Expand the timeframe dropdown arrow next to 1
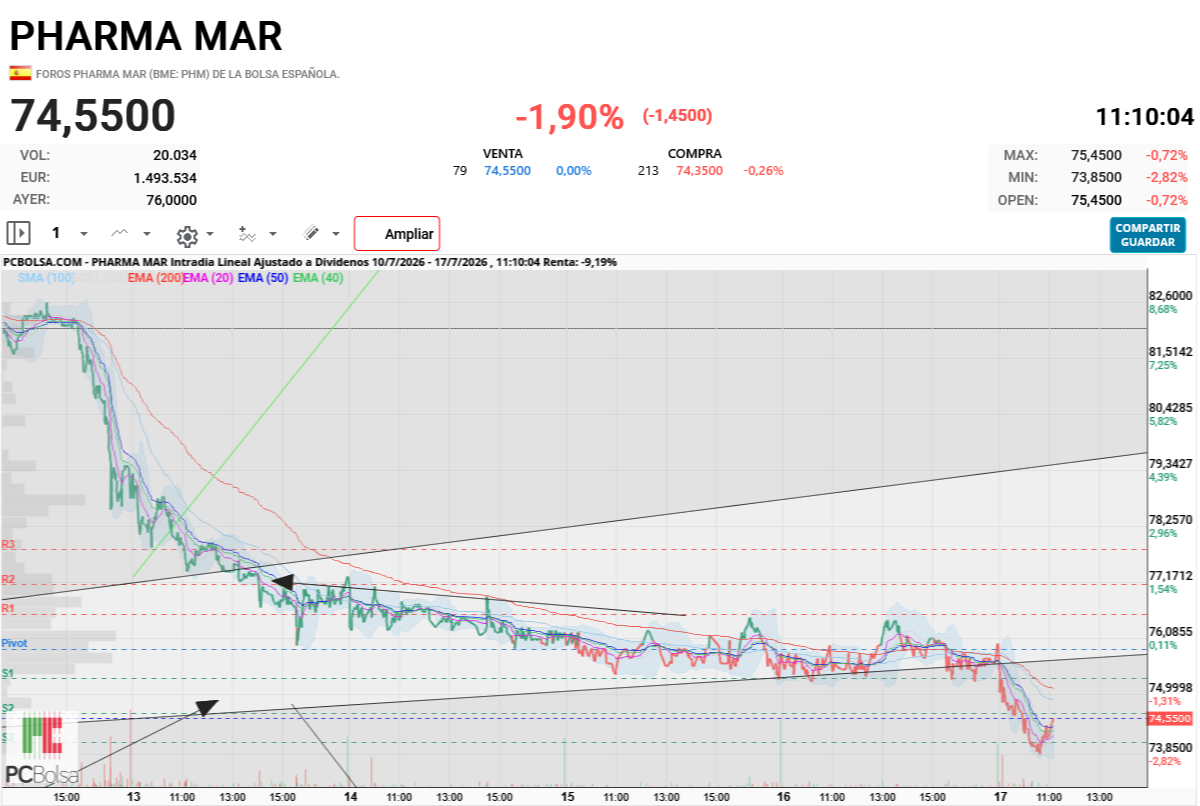1200x806 pixels. pyautogui.click(x=84, y=234)
